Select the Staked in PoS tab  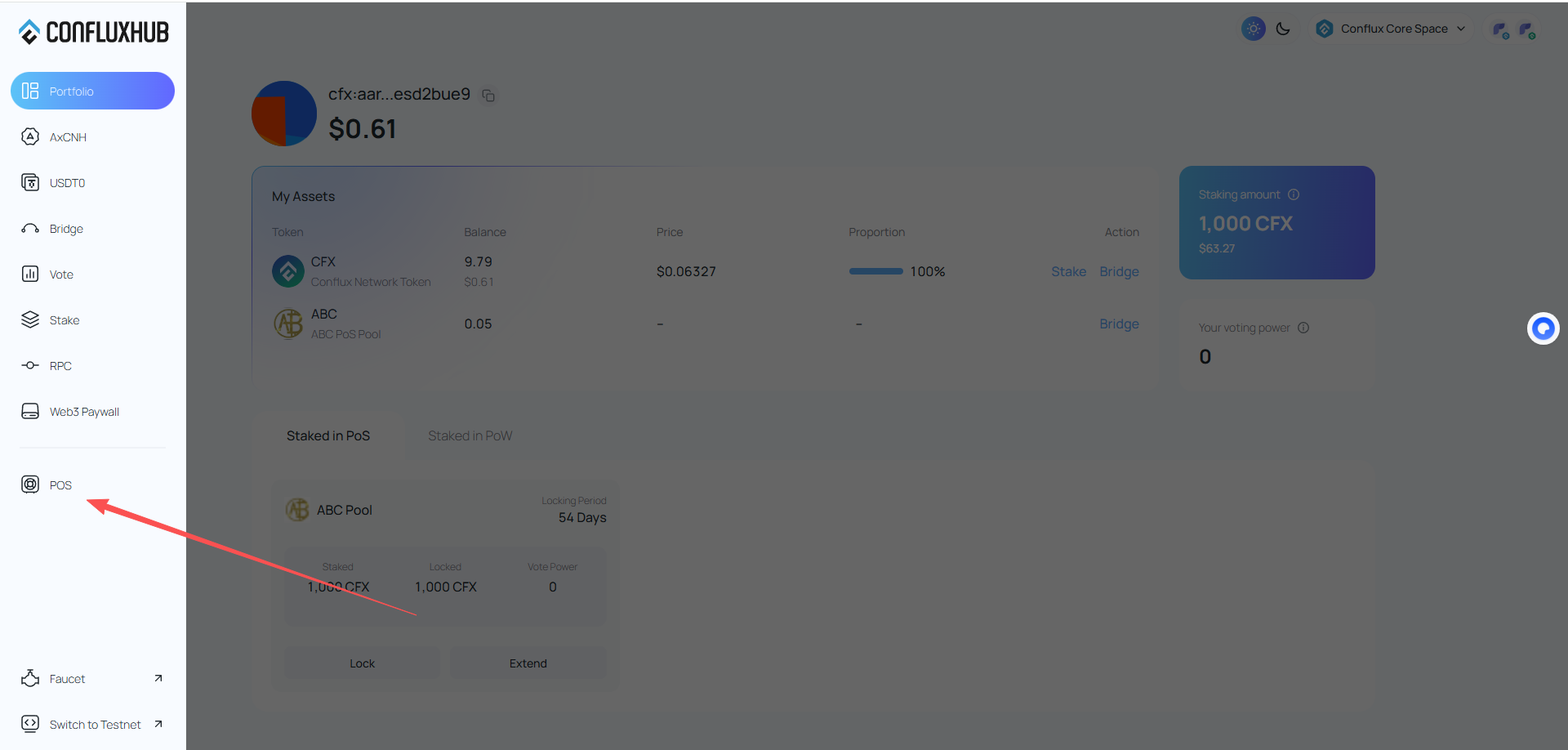point(328,435)
